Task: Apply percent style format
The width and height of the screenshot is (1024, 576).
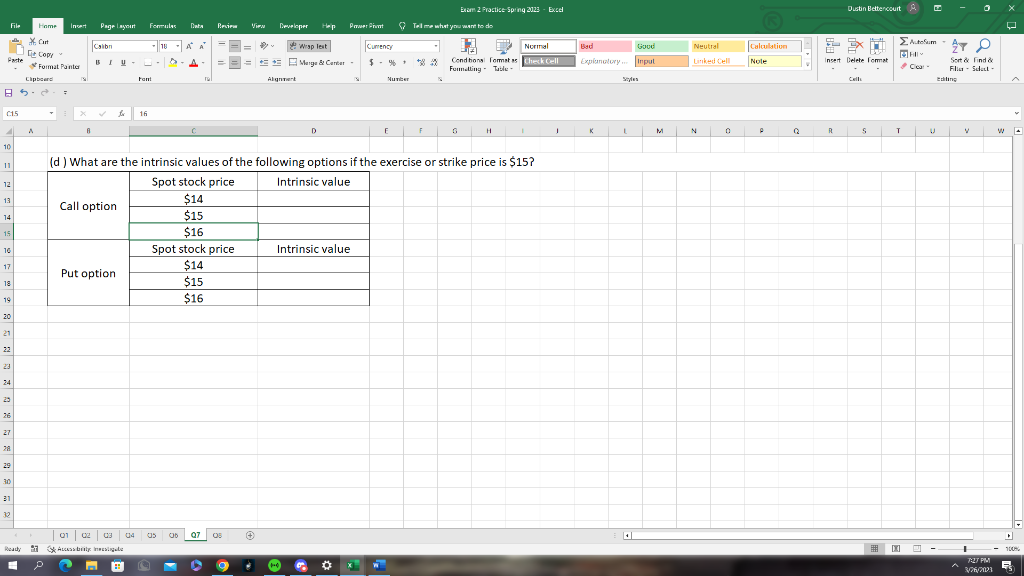Action: click(392, 63)
